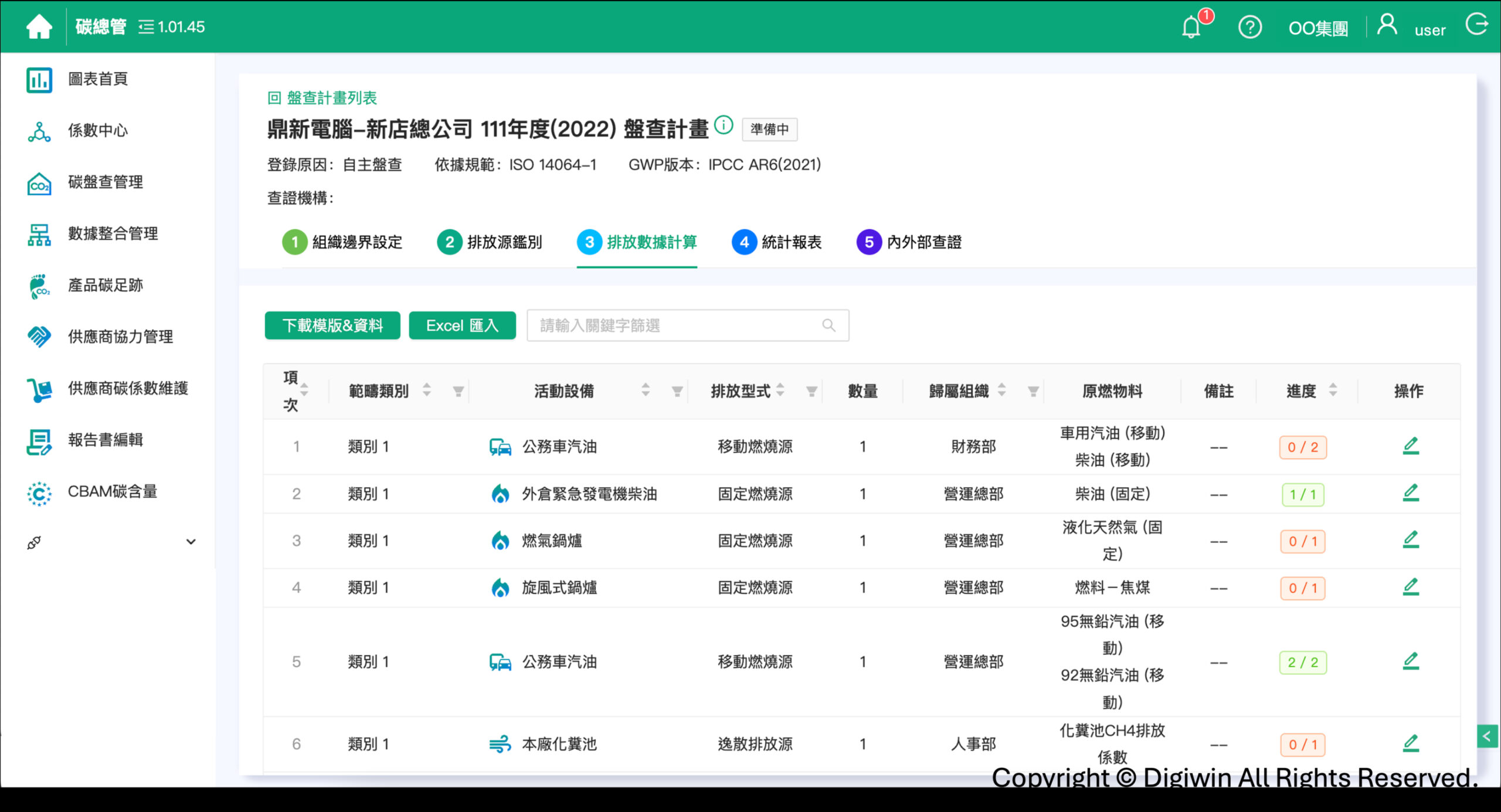Click the chain link icon in sidebar

pos(34,543)
